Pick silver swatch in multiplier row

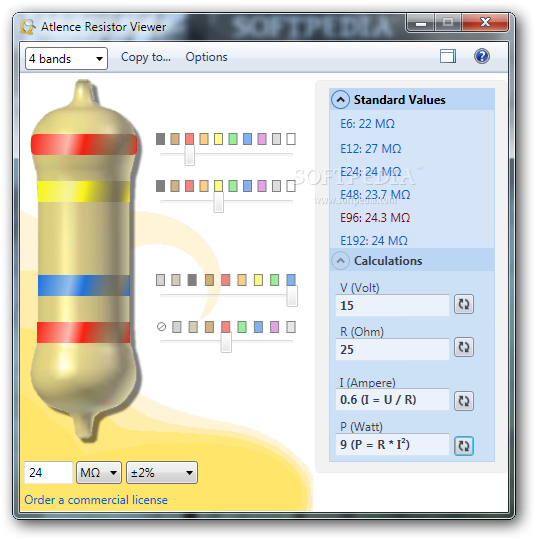click(x=161, y=280)
